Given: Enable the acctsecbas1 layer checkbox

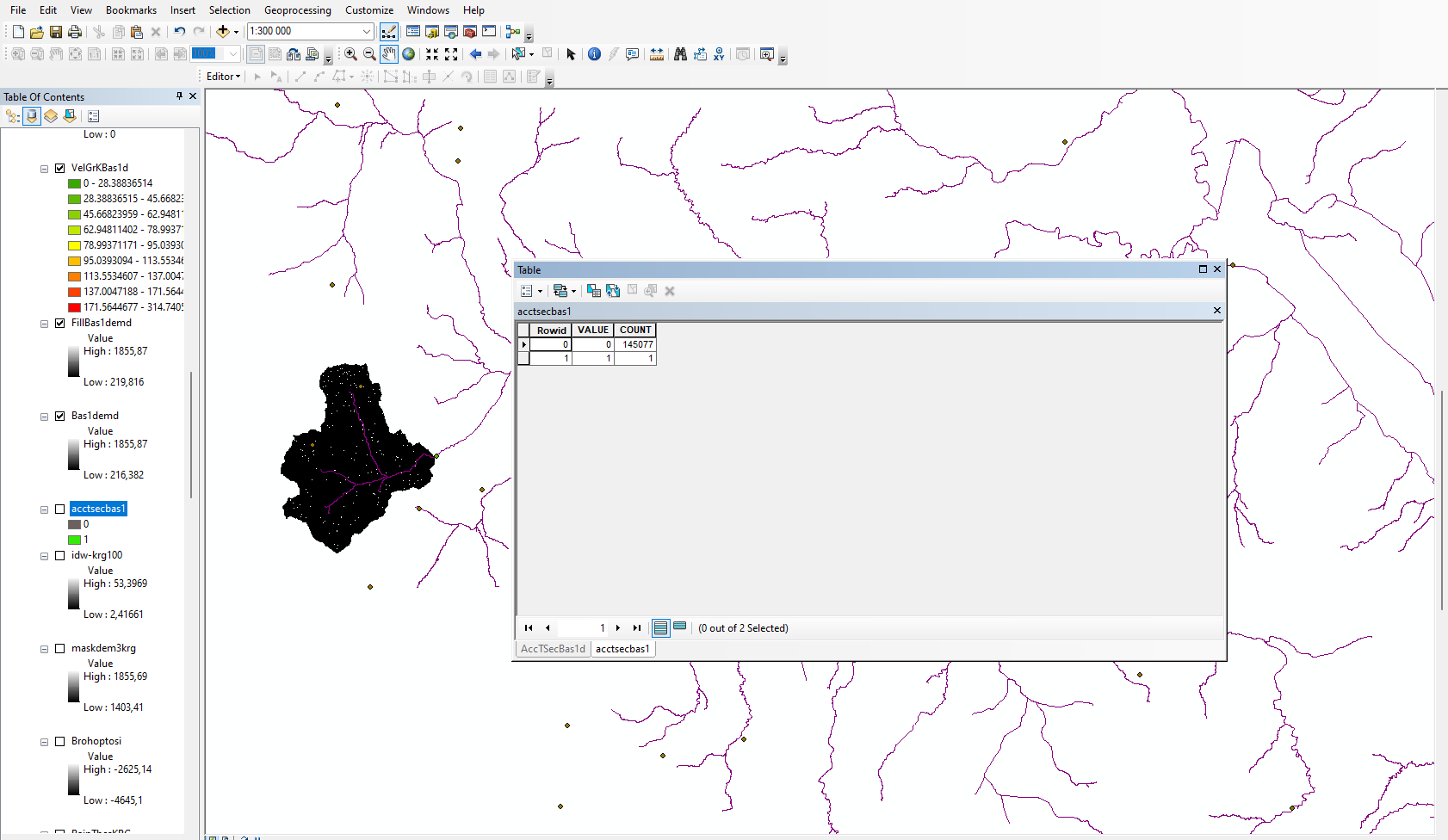Looking at the screenshot, I should pyautogui.click(x=60, y=509).
